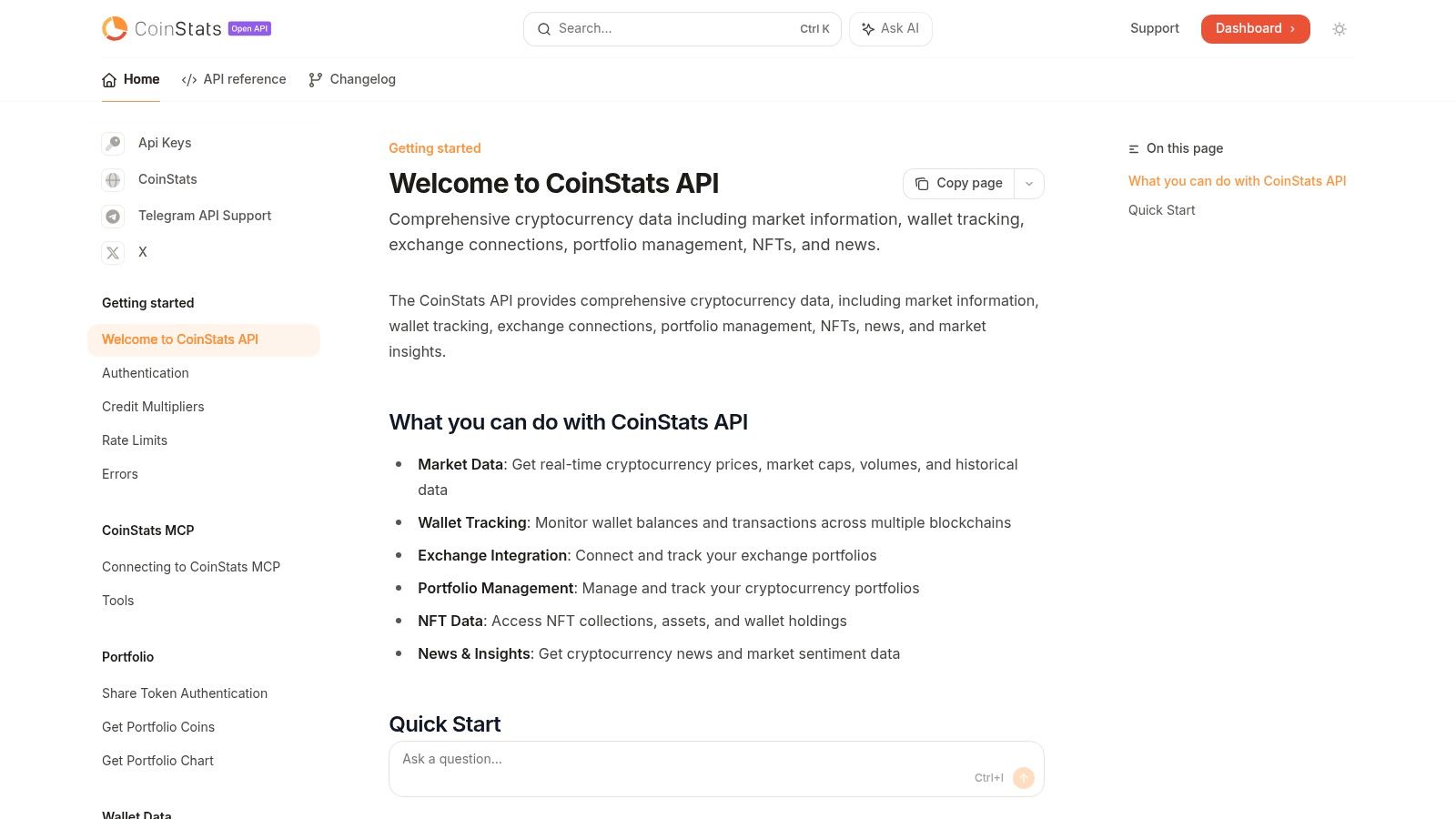Open the Dashboard button

(1256, 29)
